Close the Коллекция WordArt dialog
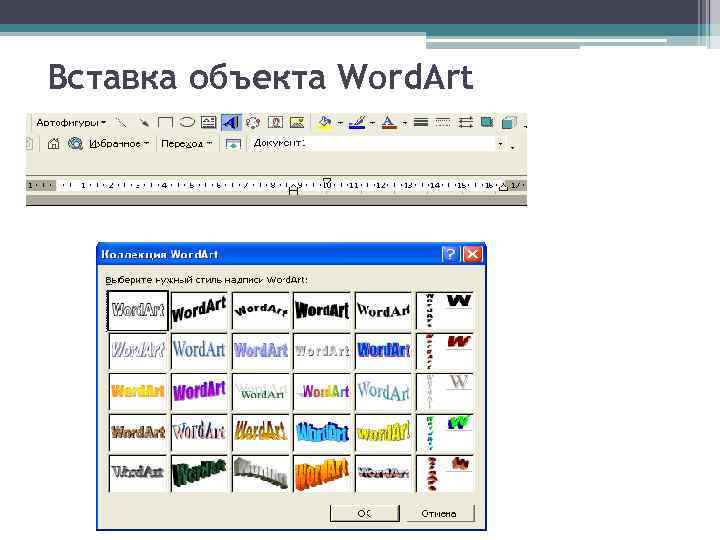Image resolution: width=720 pixels, height=540 pixels. coord(472,254)
